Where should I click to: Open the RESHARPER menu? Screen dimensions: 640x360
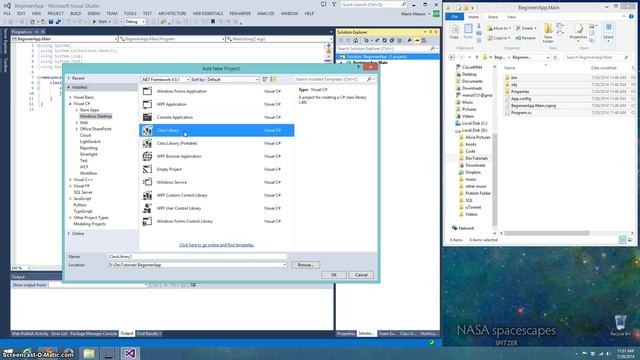(x=240, y=13)
